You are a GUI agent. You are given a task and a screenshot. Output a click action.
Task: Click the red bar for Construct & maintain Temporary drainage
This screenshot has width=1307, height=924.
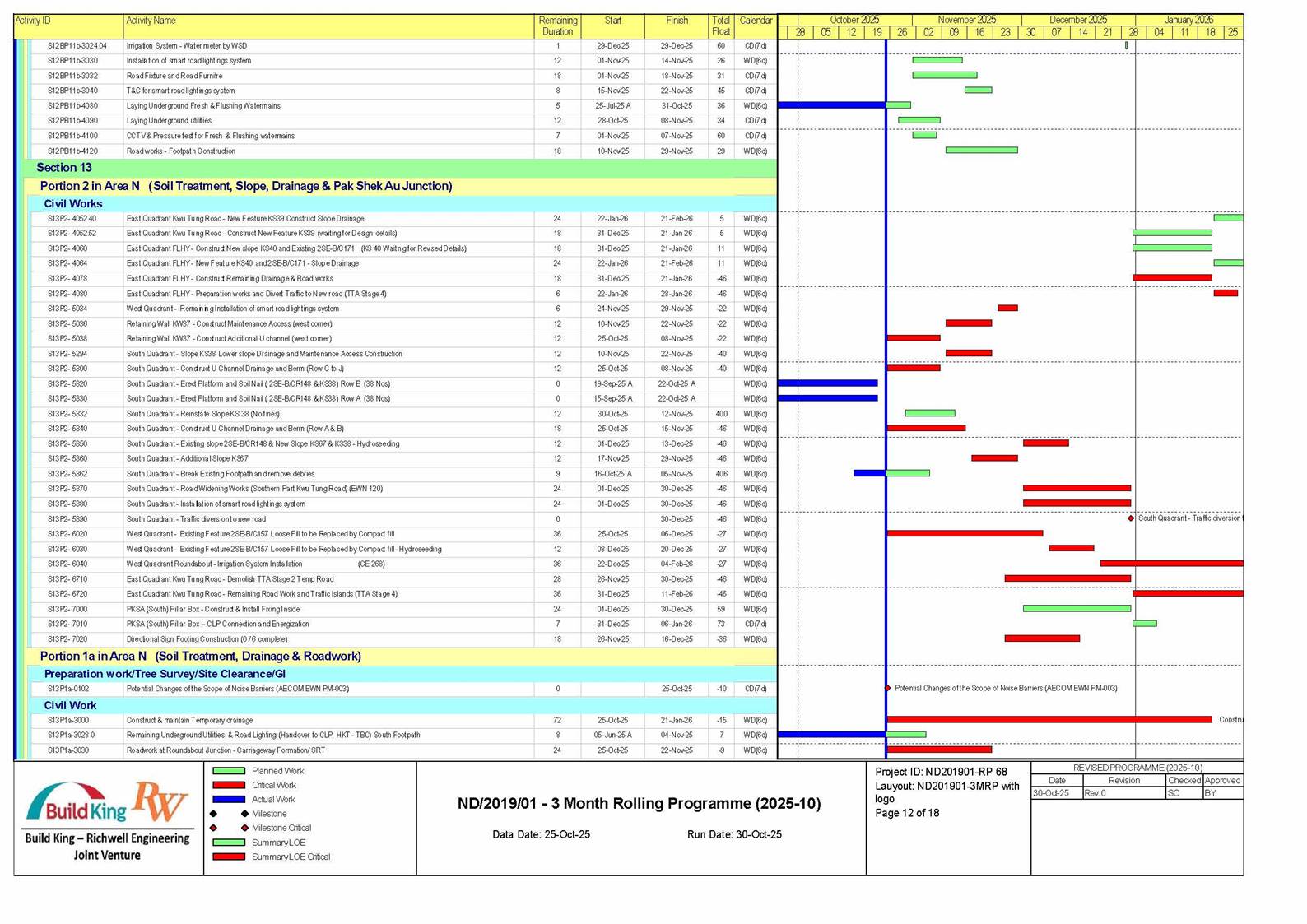click(x=1049, y=720)
